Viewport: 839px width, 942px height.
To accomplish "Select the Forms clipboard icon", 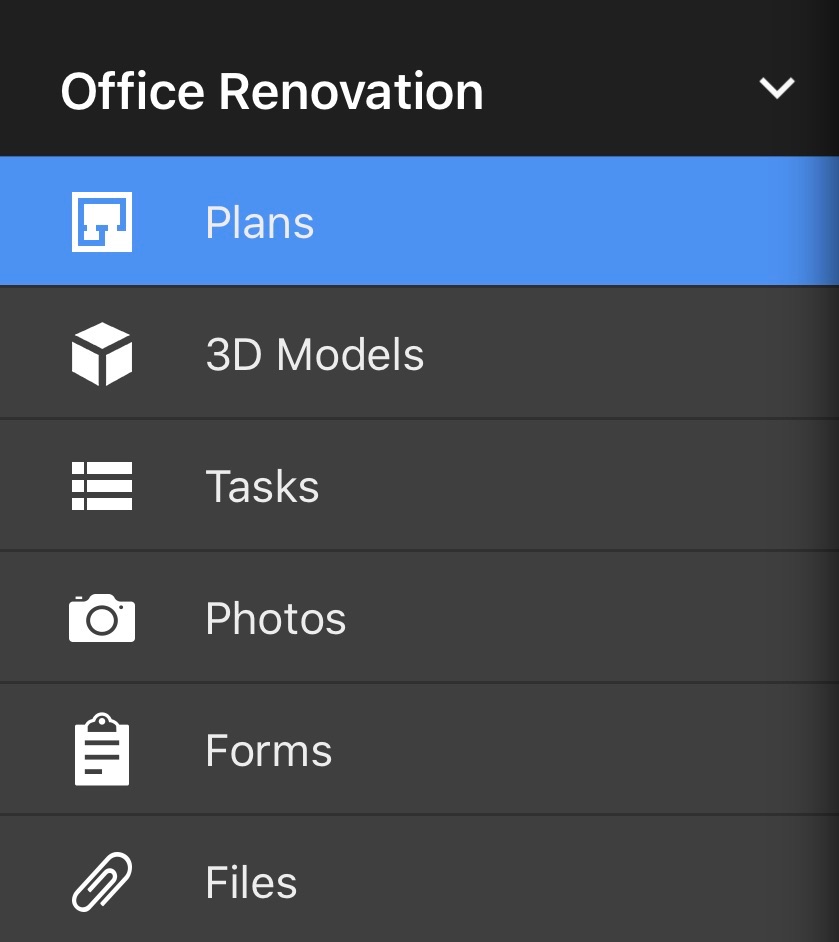I will click(102, 751).
